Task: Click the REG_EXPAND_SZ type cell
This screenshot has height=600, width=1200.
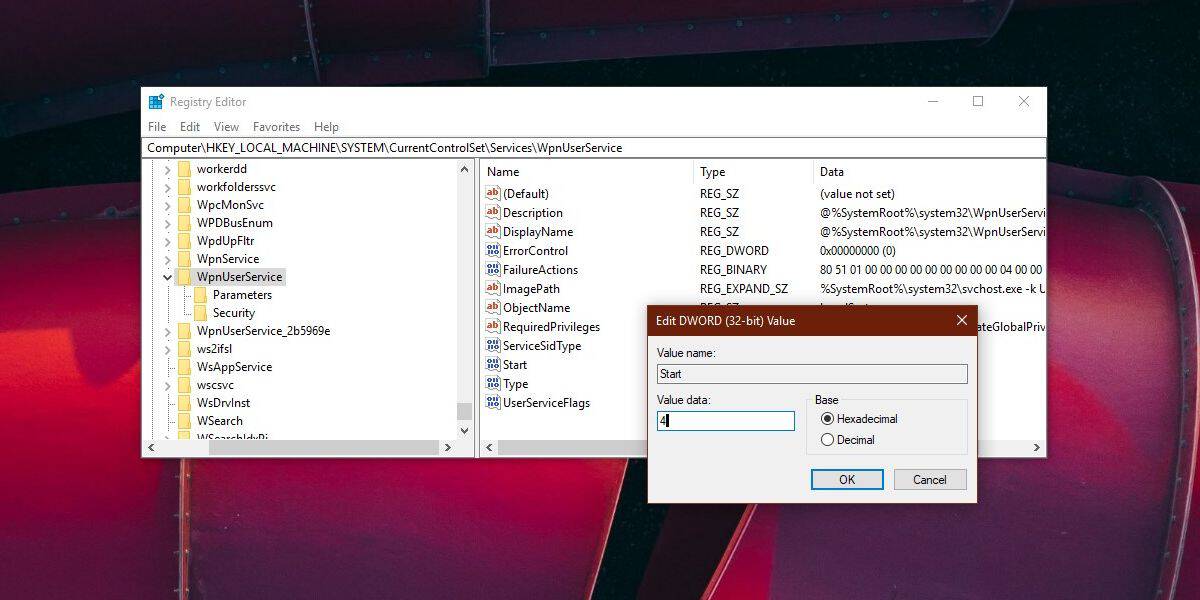Action: click(x=744, y=289)
